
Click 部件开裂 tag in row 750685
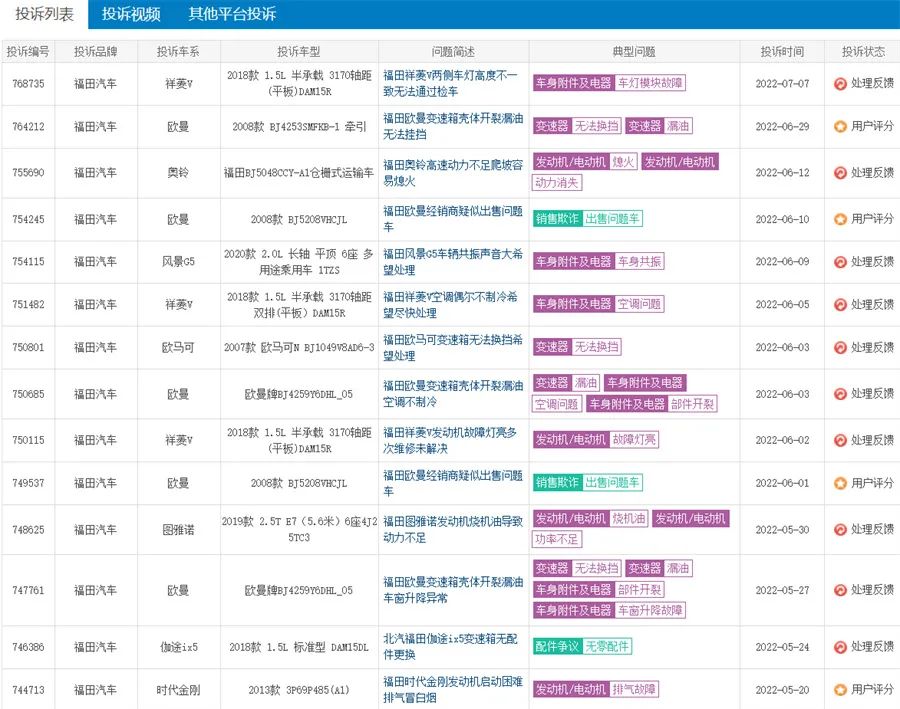692,404
